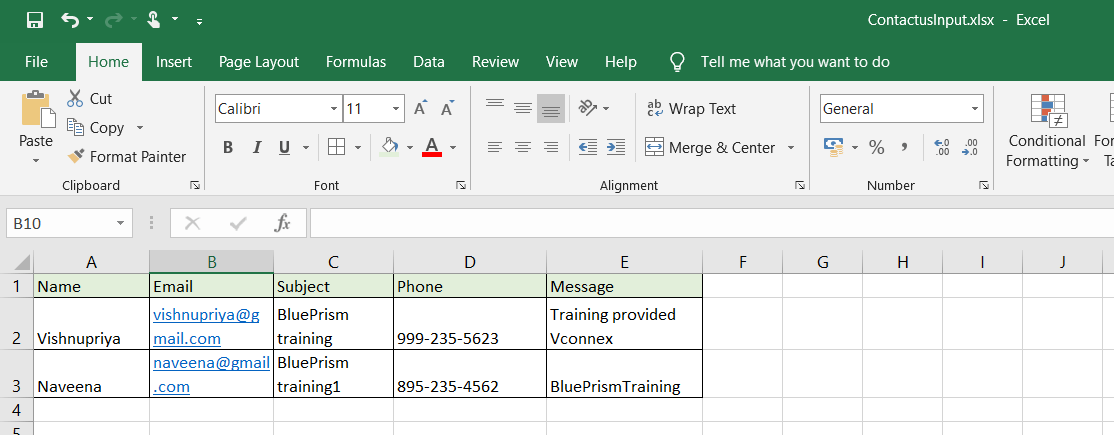Click the Touch/Mouse Mode icon

point(153,20)
